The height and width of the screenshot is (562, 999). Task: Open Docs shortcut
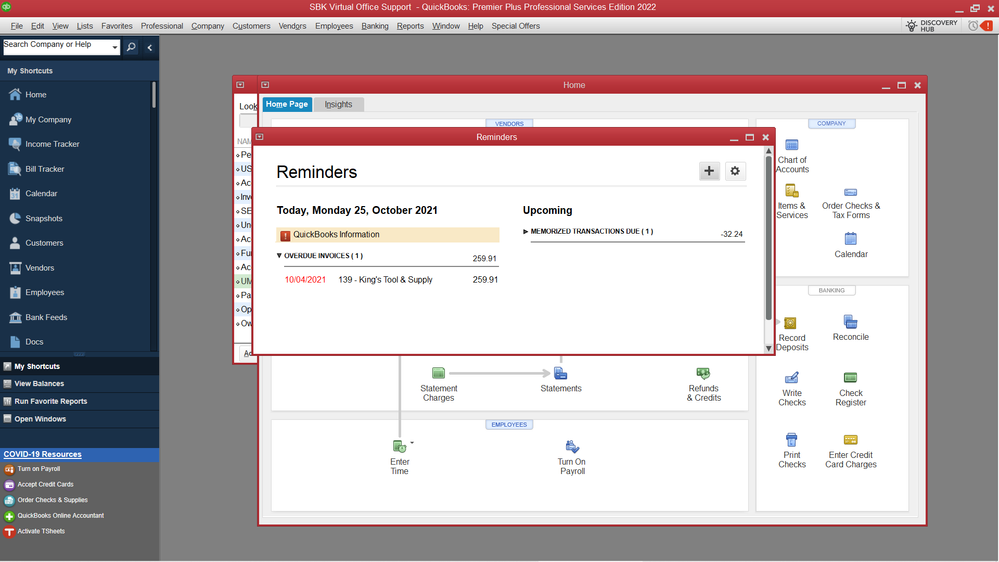26,342
